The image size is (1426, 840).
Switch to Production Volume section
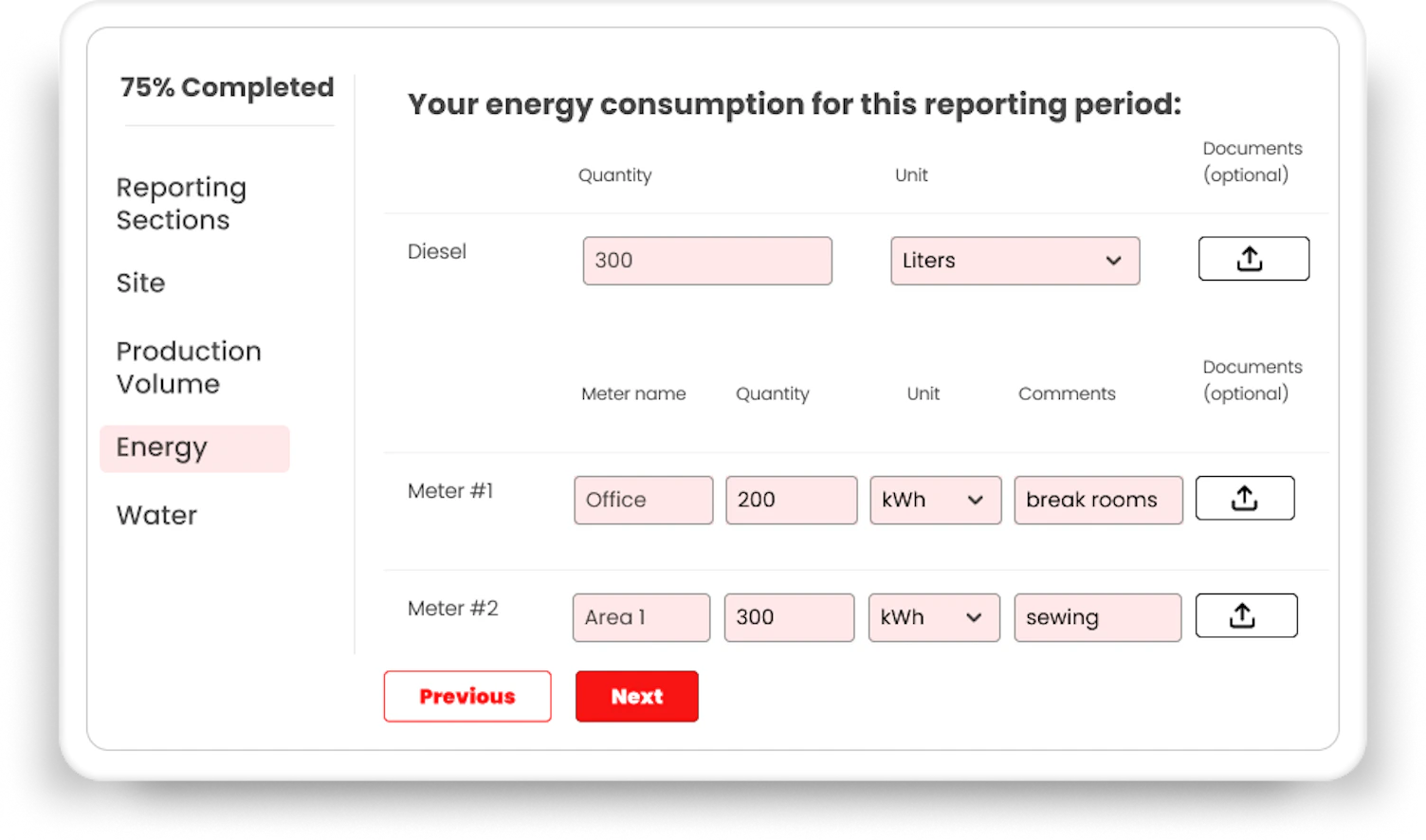188,367
